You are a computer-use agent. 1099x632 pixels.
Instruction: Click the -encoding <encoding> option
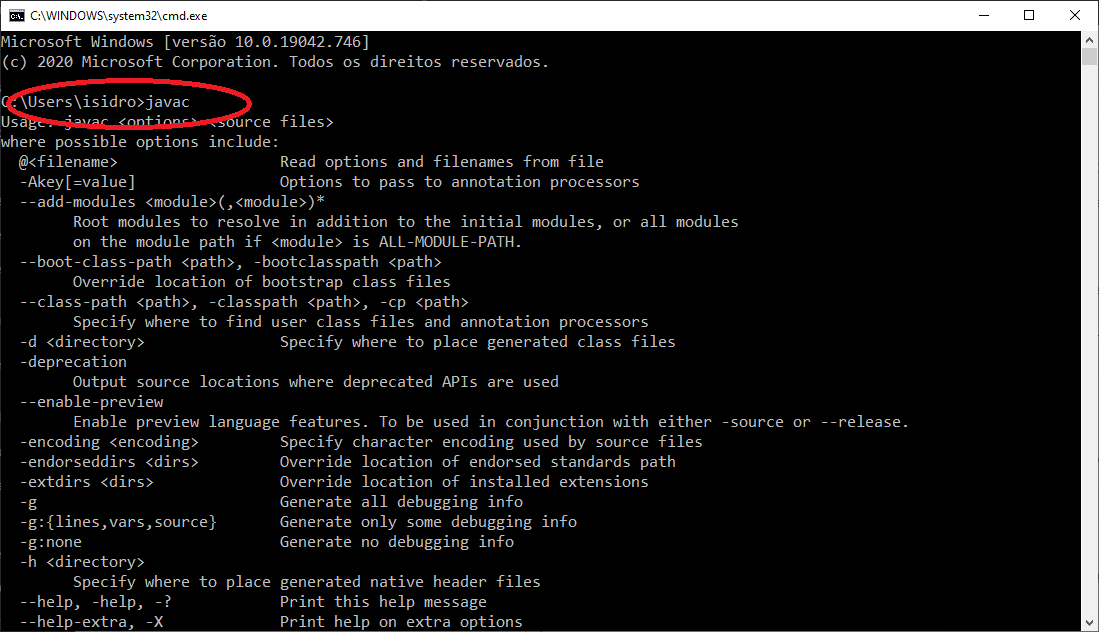(x=109, y=442)
